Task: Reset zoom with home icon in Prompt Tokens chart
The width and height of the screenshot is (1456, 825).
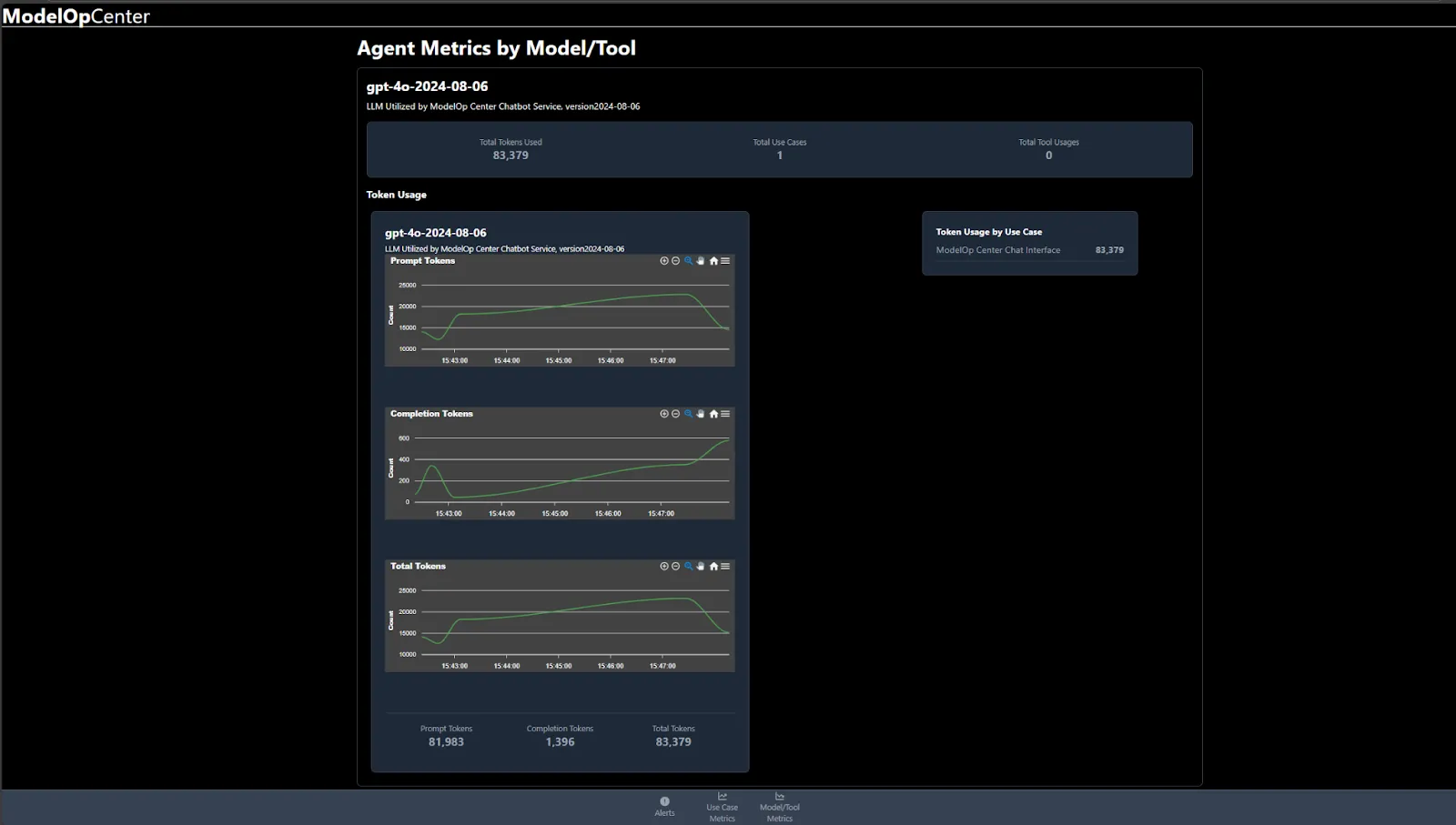Action: pyautogui.click(x=713, y=261)
